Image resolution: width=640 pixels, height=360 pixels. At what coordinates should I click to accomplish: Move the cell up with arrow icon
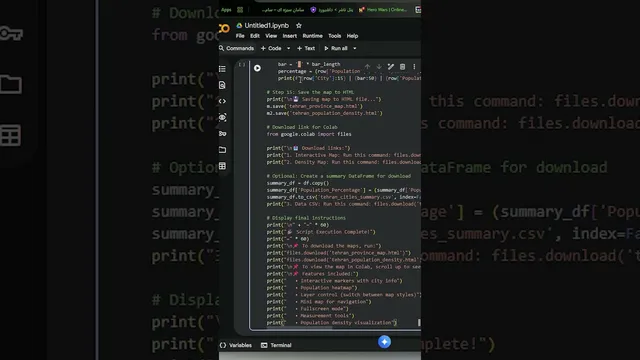tap(367, 67)
